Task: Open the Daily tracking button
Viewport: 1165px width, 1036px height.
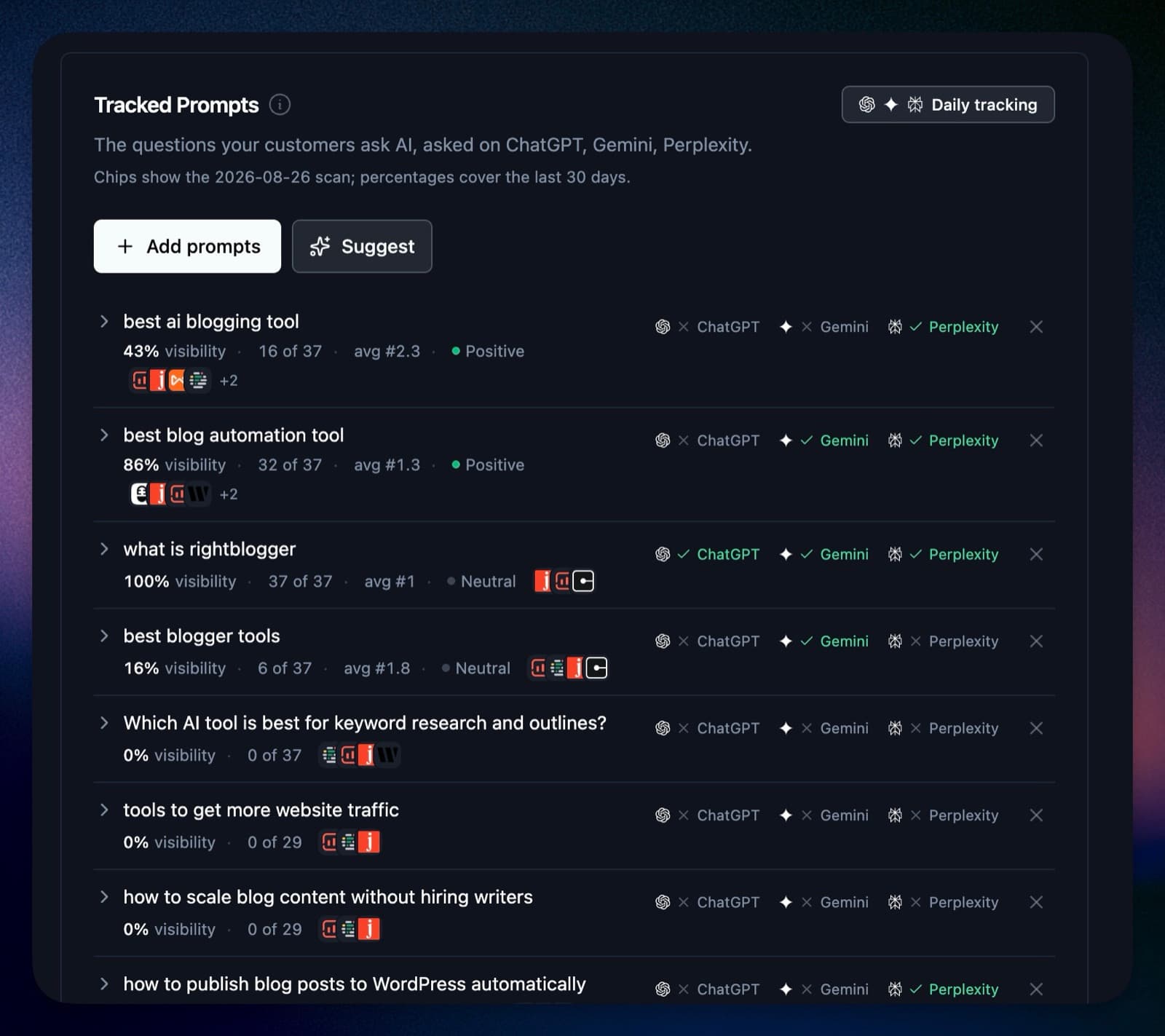Action: (x=948, y=105)
